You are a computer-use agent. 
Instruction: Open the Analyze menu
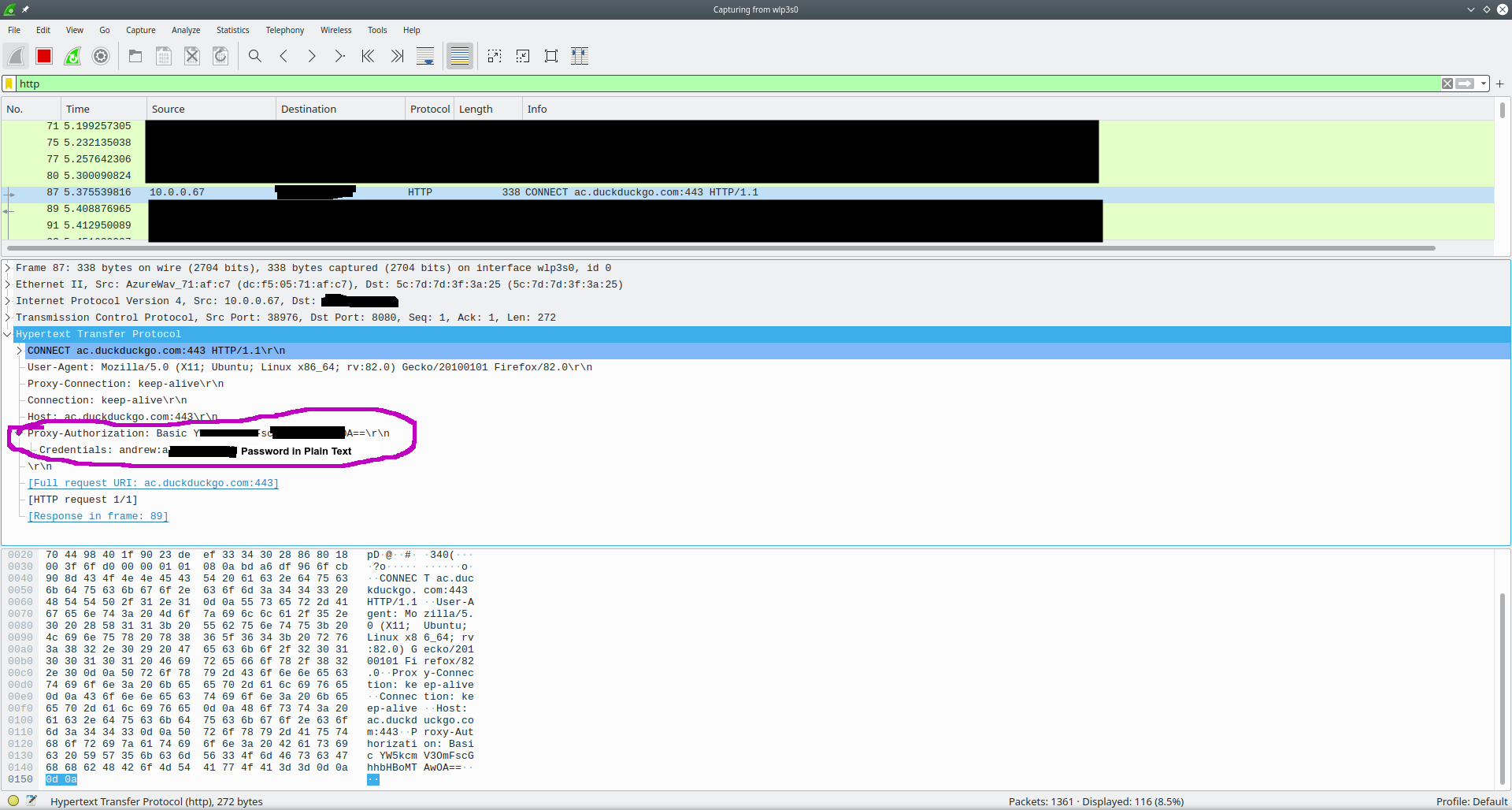(186, 30)
